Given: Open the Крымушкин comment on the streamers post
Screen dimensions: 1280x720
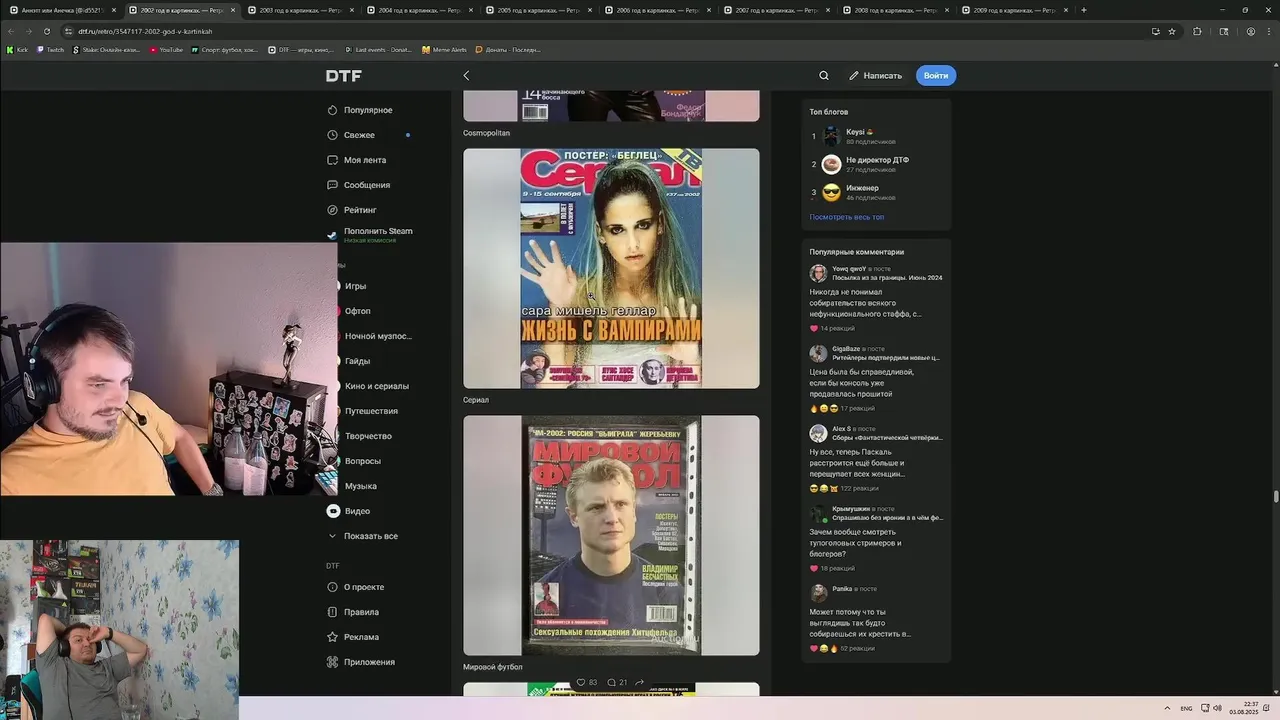Looking at the screenshot, I should pos(876,539).
